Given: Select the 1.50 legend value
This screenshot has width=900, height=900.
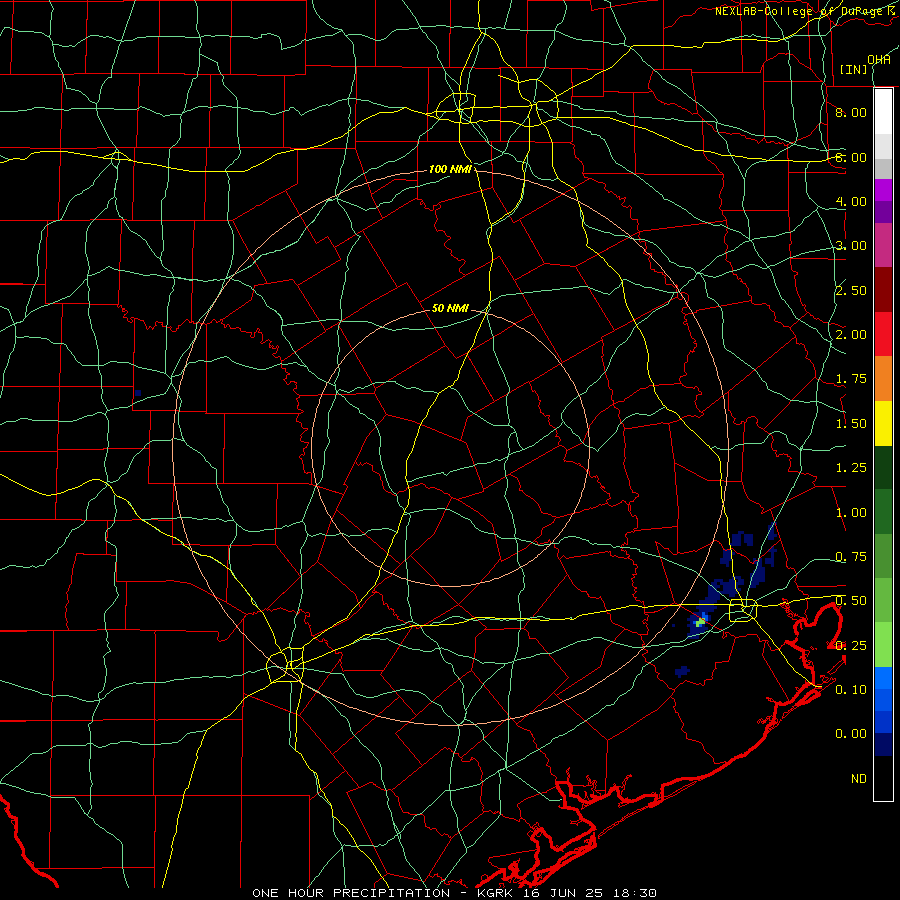Looking at the screenshot, I should [851, 424].
